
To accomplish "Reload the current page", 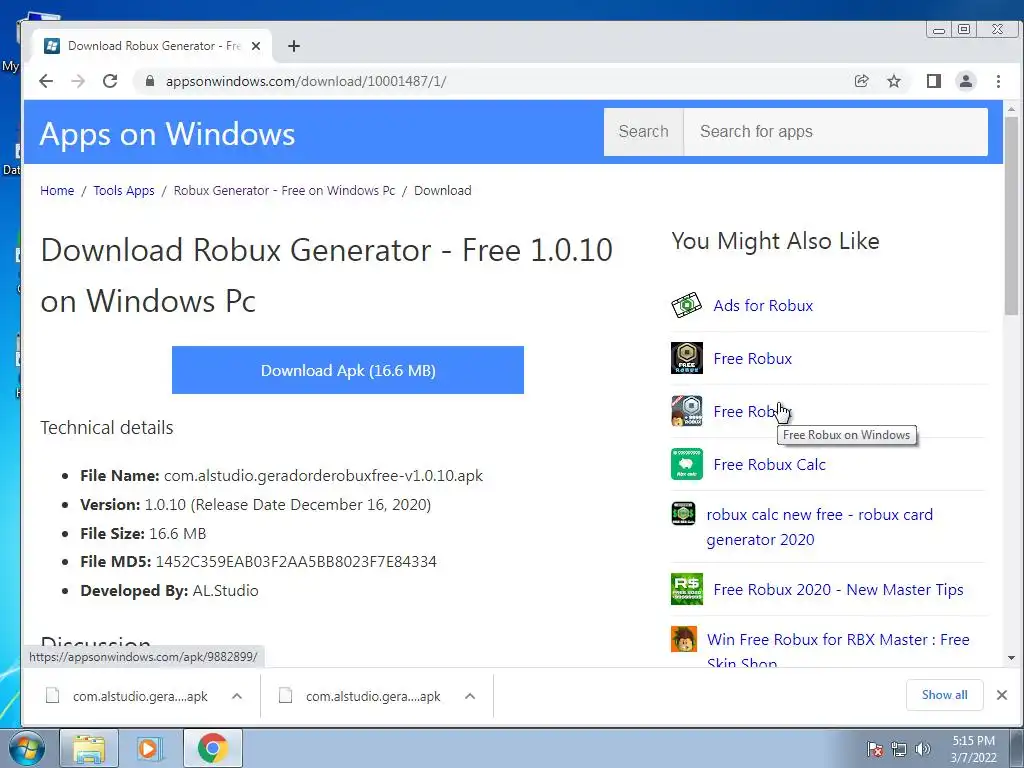I will 110,81.
